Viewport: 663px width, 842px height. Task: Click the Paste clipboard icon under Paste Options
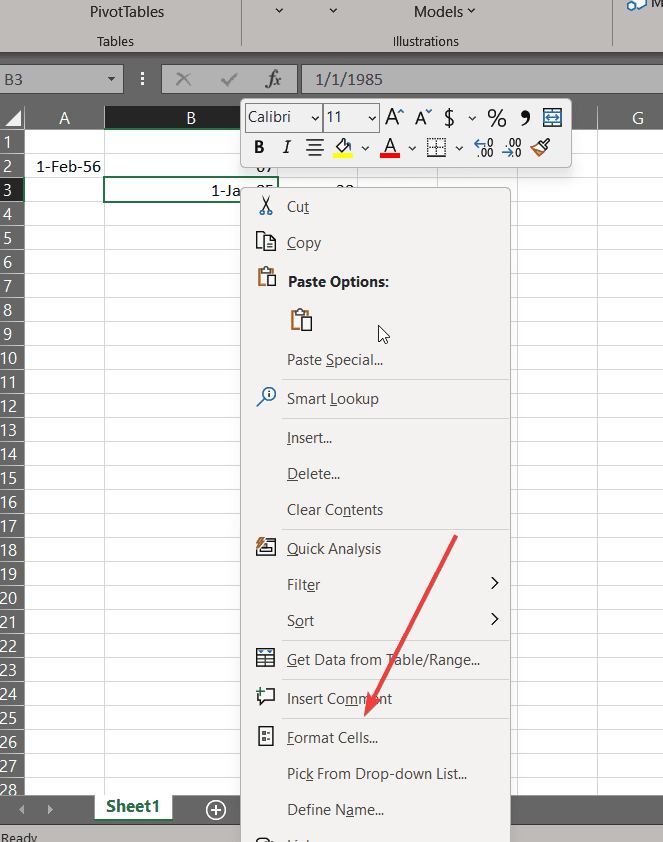coord(301,320)
